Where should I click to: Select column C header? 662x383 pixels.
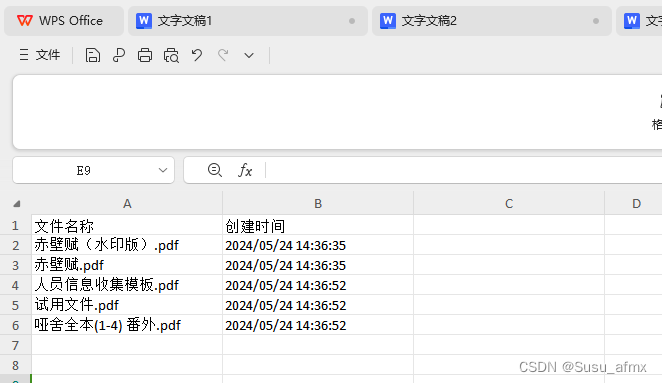click(x=509, y=204)
